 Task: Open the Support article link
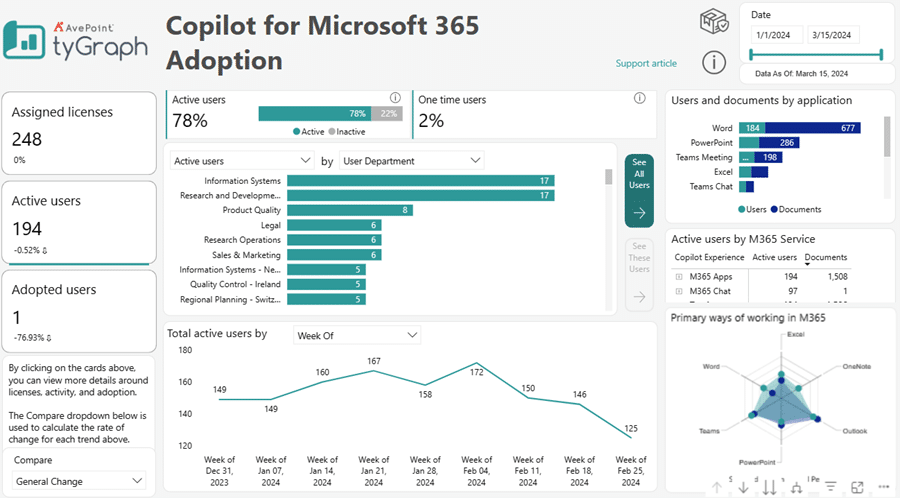pos(646,63)
